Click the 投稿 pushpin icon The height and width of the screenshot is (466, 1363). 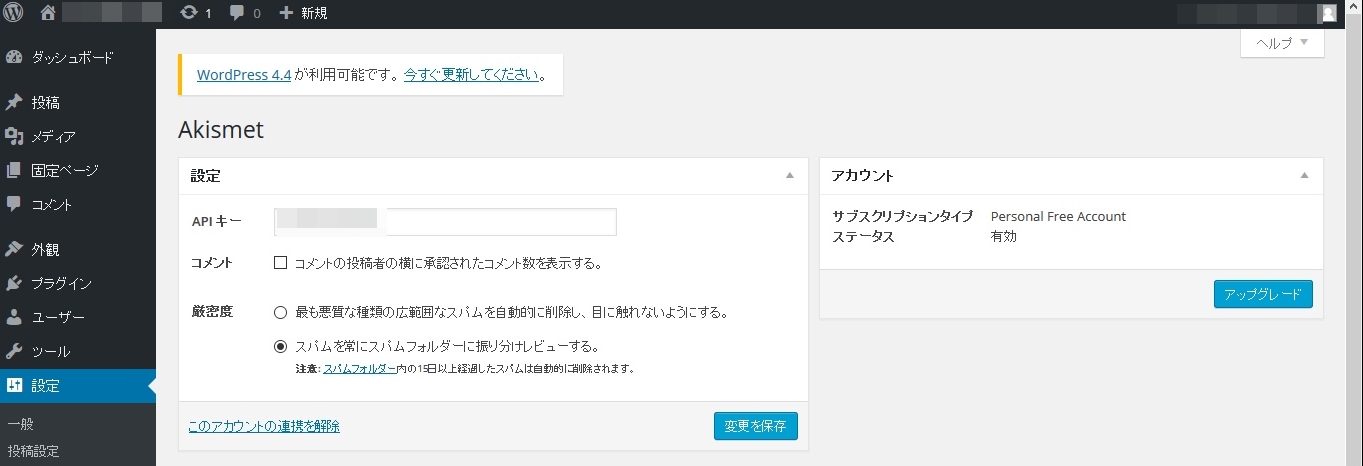tap(14, 102)
